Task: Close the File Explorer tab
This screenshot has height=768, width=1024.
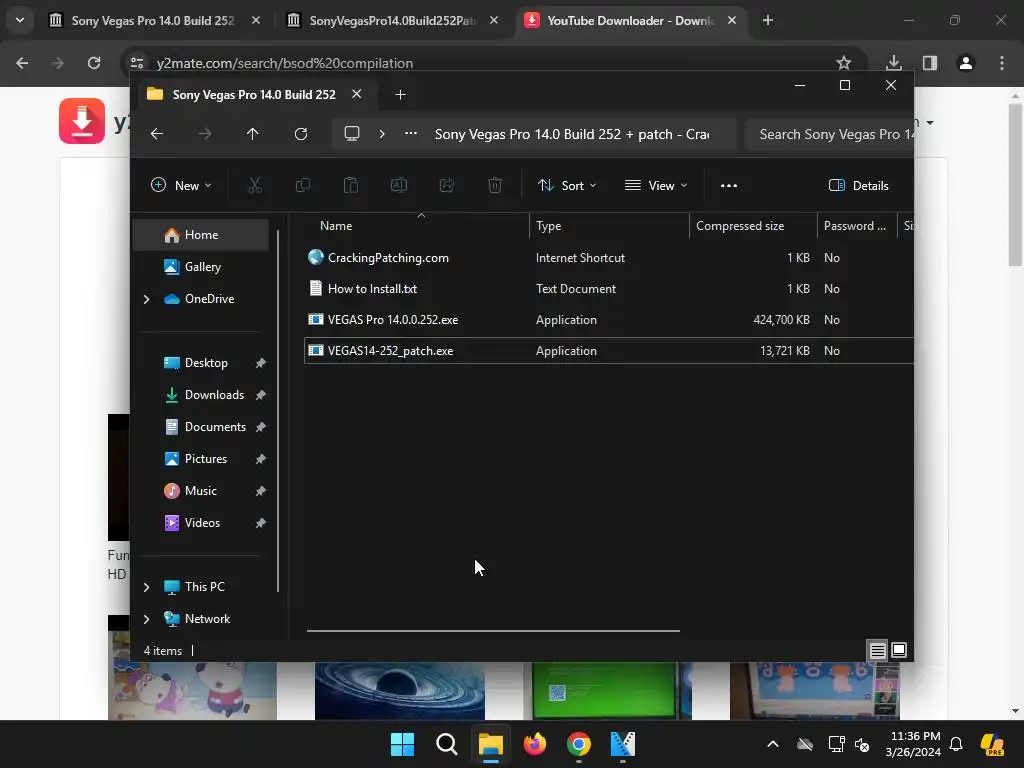Action: click(x=357, y=94)
